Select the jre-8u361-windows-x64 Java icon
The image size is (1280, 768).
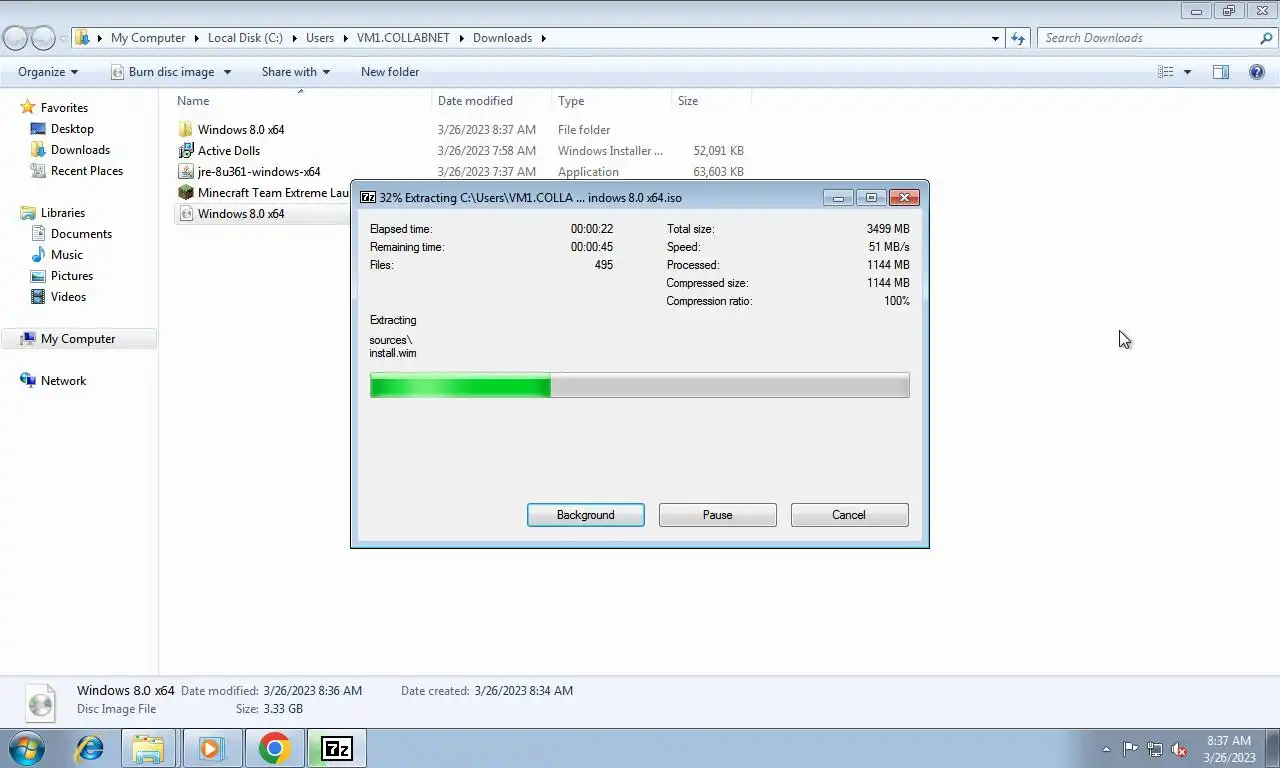tap(185, 172)
